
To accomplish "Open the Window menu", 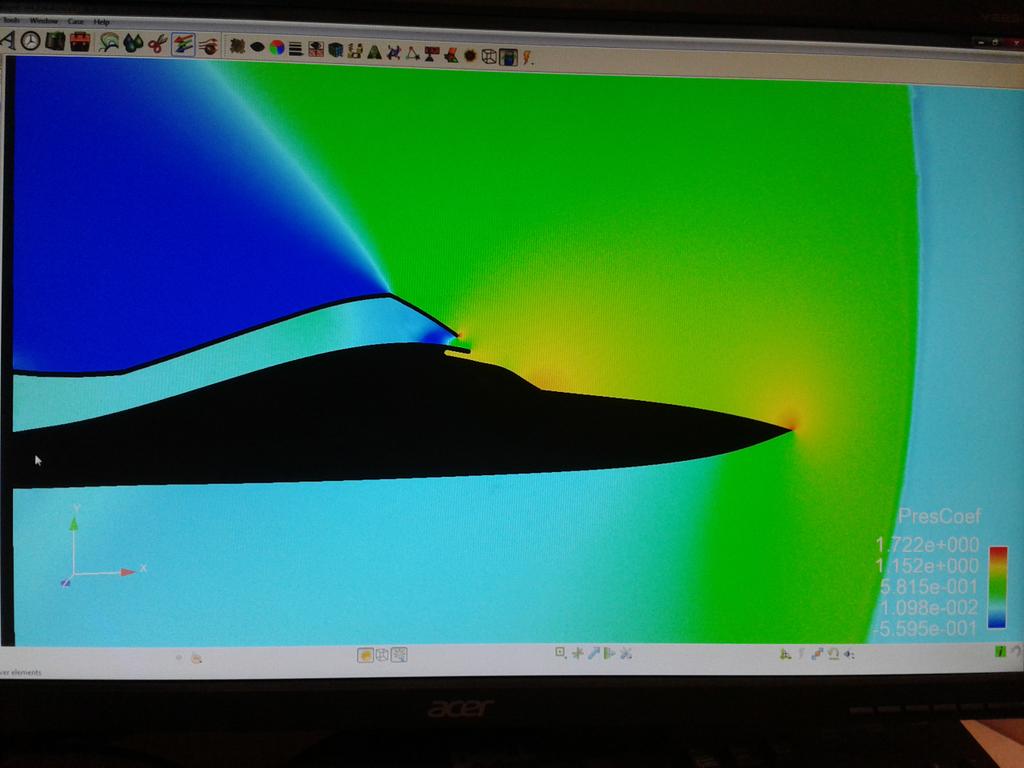I will pyautogui.click(x=43, y=21).
